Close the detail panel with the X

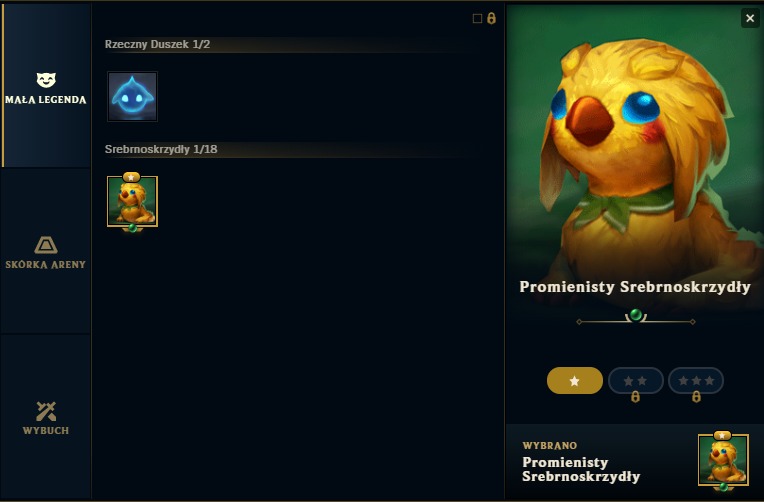coord(750,19)
